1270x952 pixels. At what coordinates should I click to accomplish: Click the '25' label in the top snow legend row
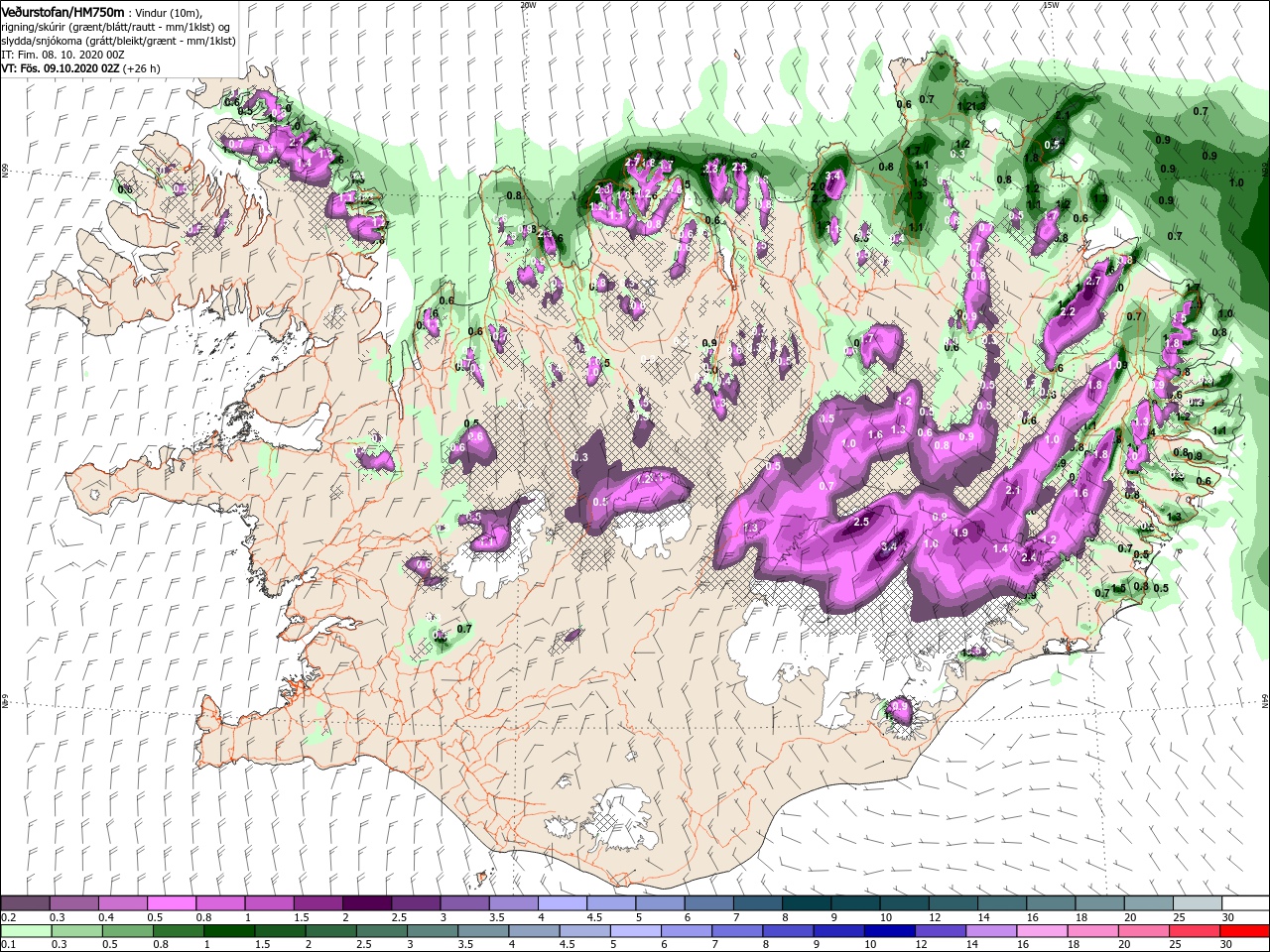(1179, 917)
